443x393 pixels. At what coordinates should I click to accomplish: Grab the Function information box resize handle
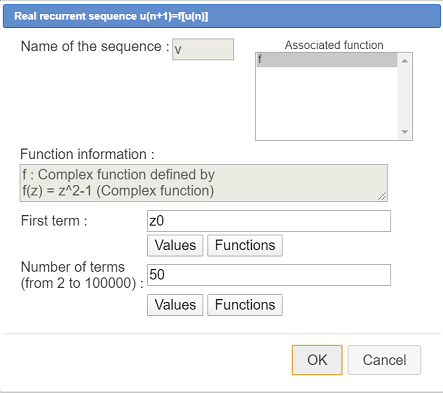click(382, 197)
